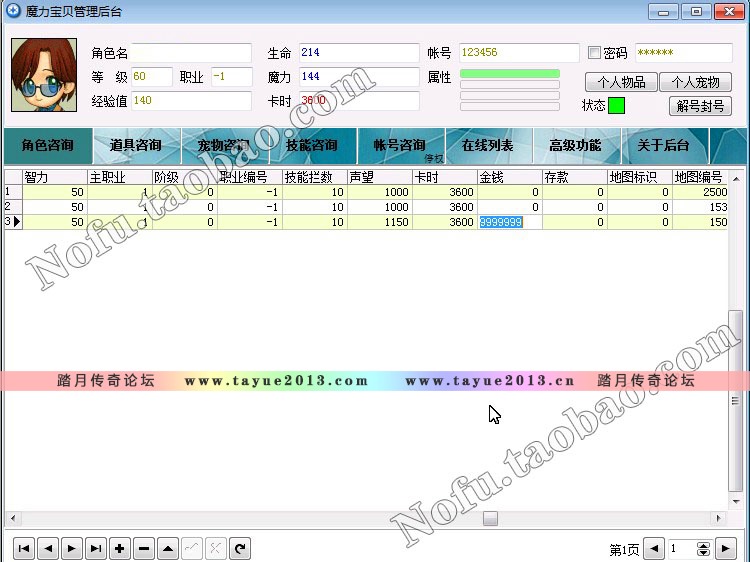Click the edit record triangle button
Screen dimensions: 750x562
pyautogui.click(x=168, y=548)
